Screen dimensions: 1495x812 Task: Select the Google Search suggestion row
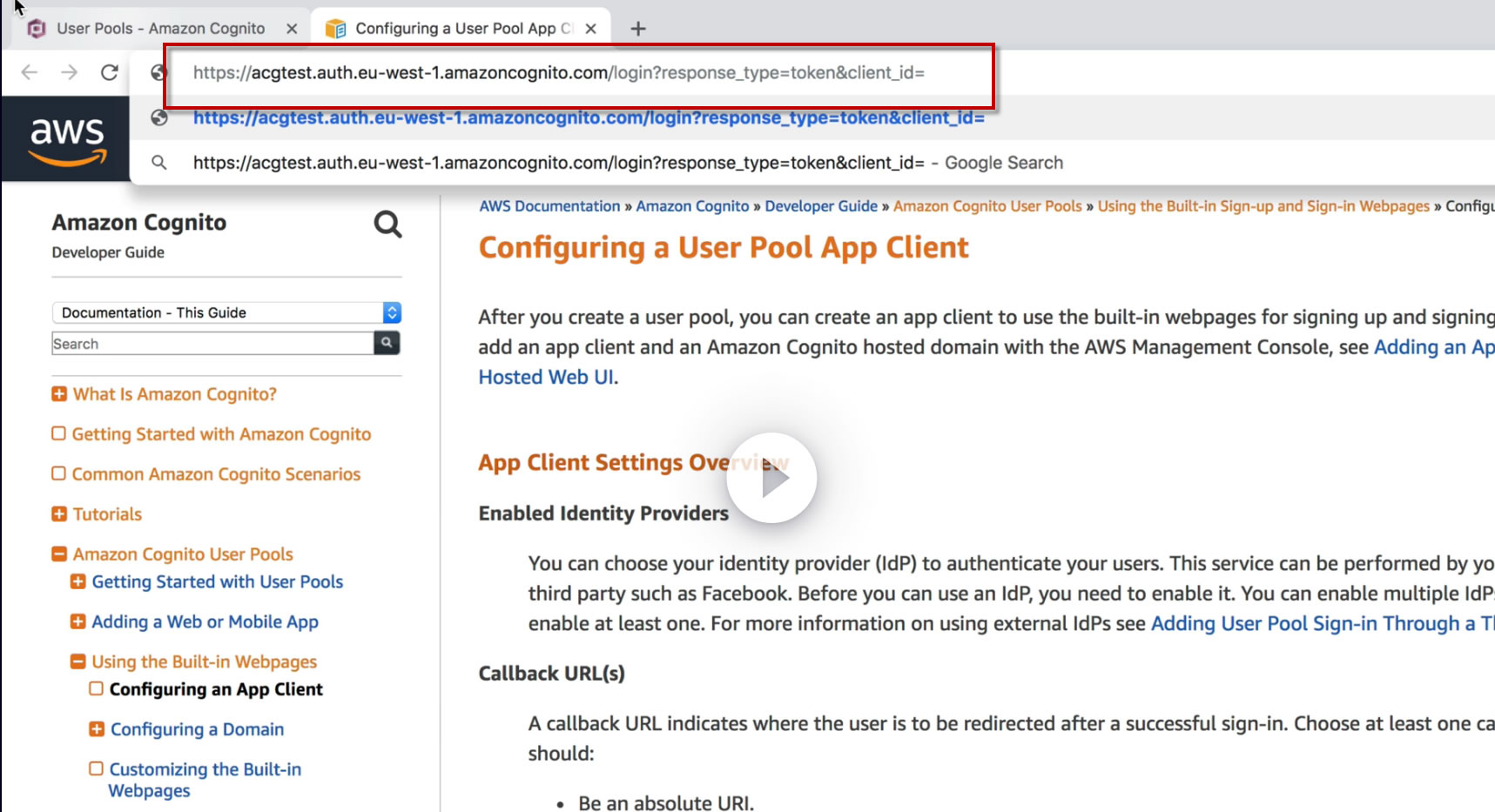tap(627, 163)
